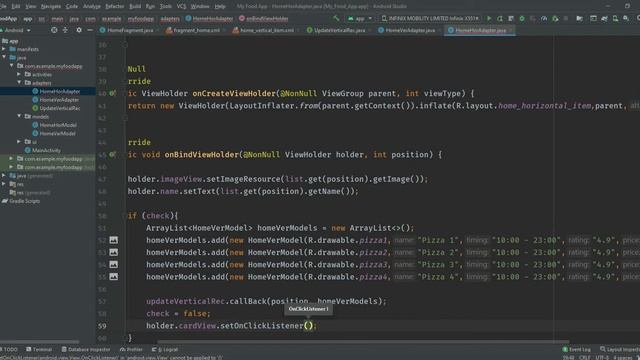The height and width of the screenshot is (360, 640).
Task: Hide the Project panel with minus icon
Action: point(90,30)
